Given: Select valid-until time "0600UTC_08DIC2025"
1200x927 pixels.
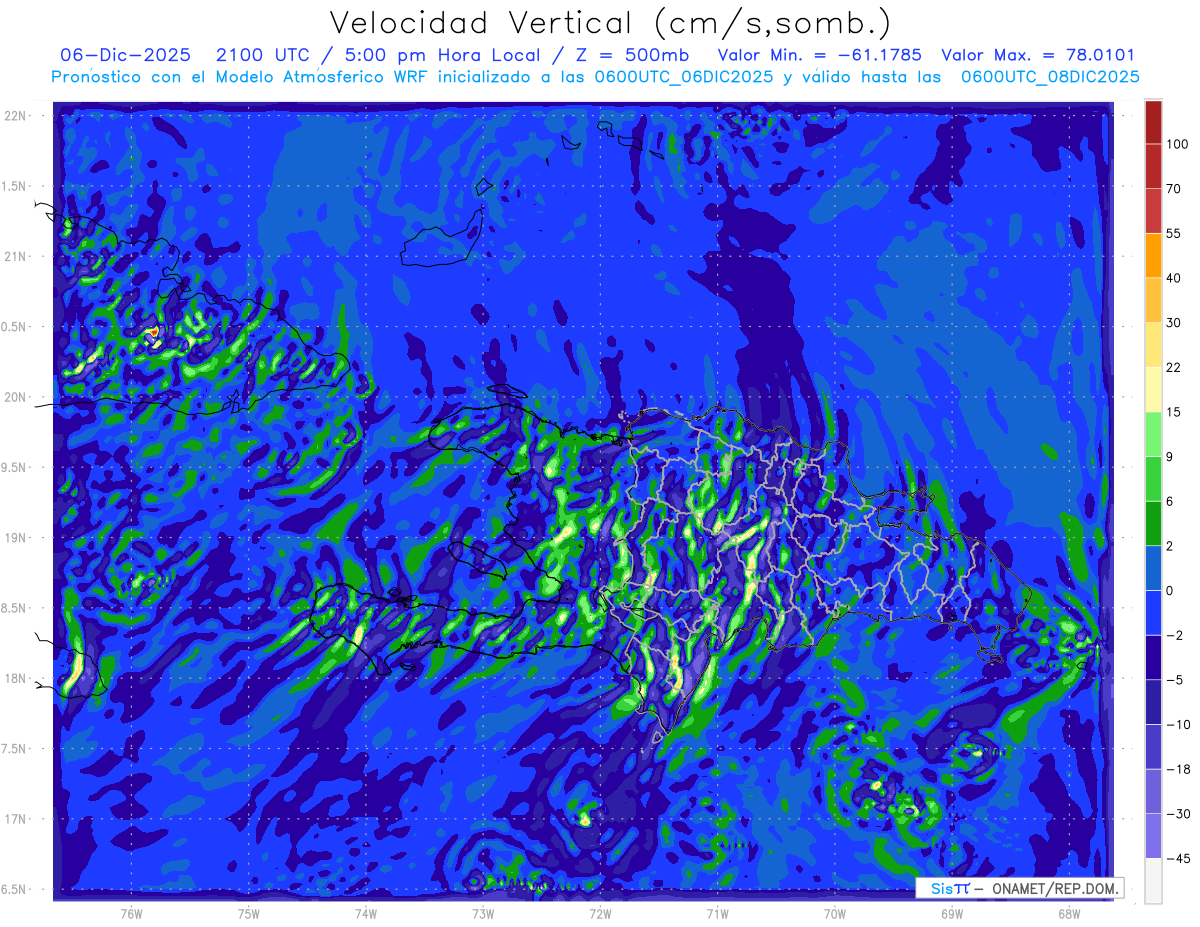Looking at the screenshot, I should point(1050,77).
